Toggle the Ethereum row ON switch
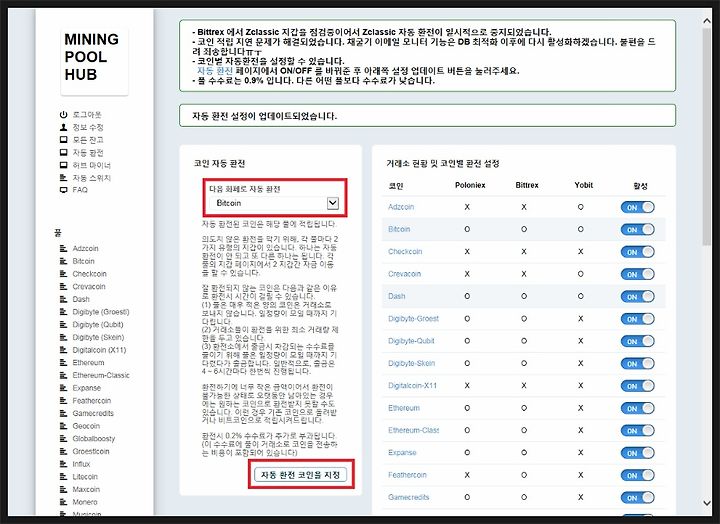Screen dimensions: 720x524 click(x=637, y=408)
